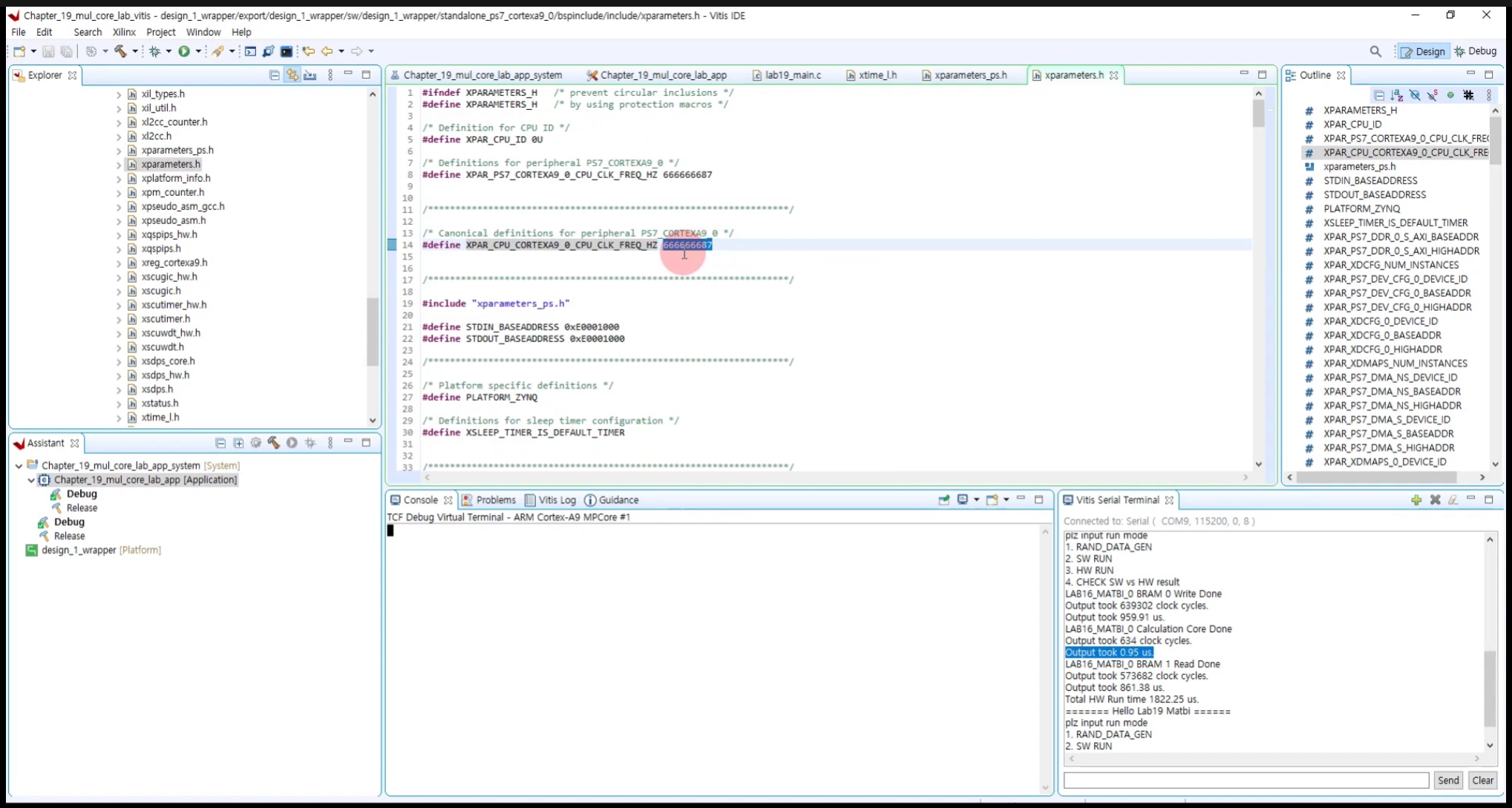The height and width of the screenshot is (808, 1512).
Task: Expand the xtime_l.h tree node
Action: tap(119, 418)
